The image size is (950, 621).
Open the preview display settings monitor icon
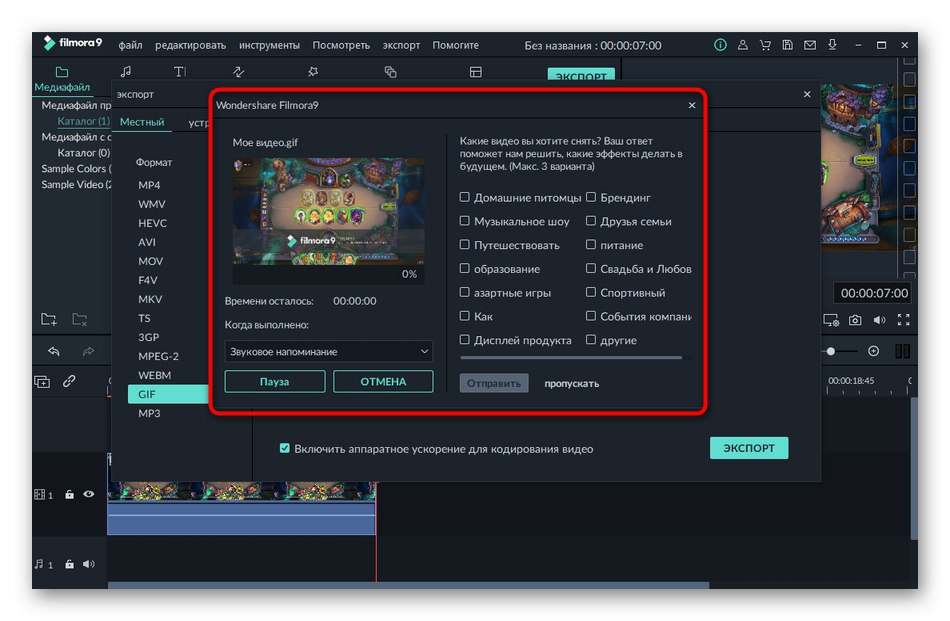[831, 319]
